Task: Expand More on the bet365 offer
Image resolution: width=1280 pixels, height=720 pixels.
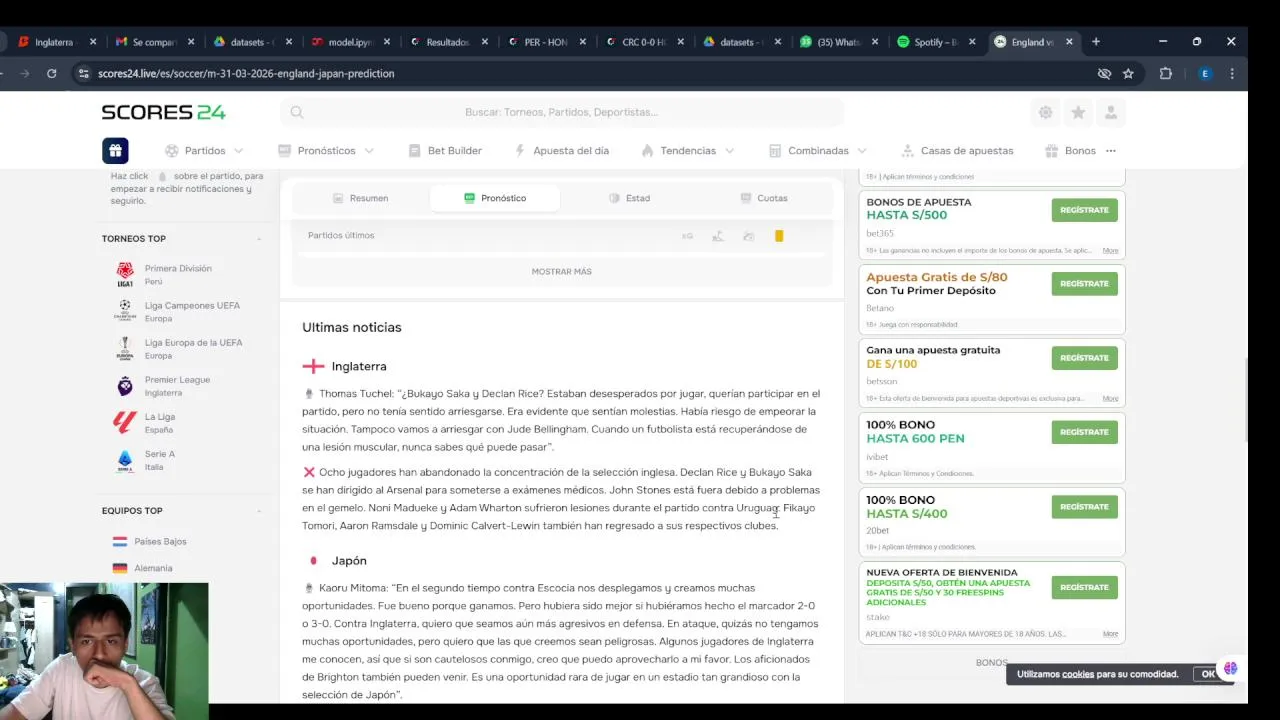Action: (1110, 251)
